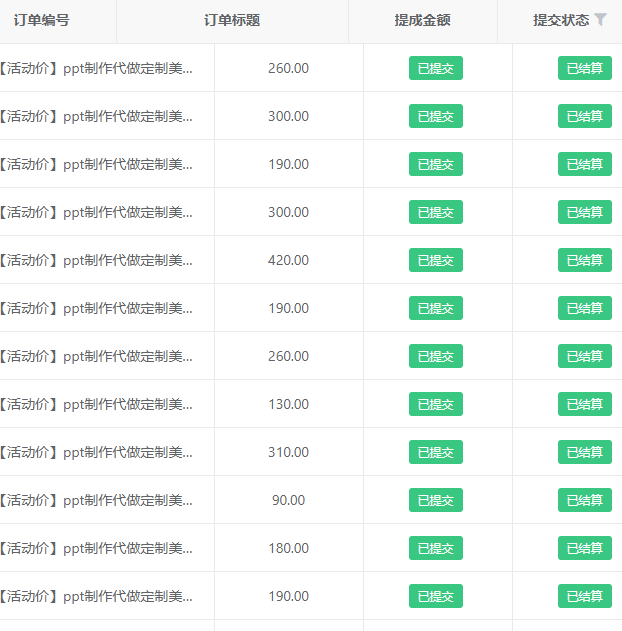Open the order title in the 90.00 row
The width and height of the screenshot is (622, 631).
coord(96,500)
